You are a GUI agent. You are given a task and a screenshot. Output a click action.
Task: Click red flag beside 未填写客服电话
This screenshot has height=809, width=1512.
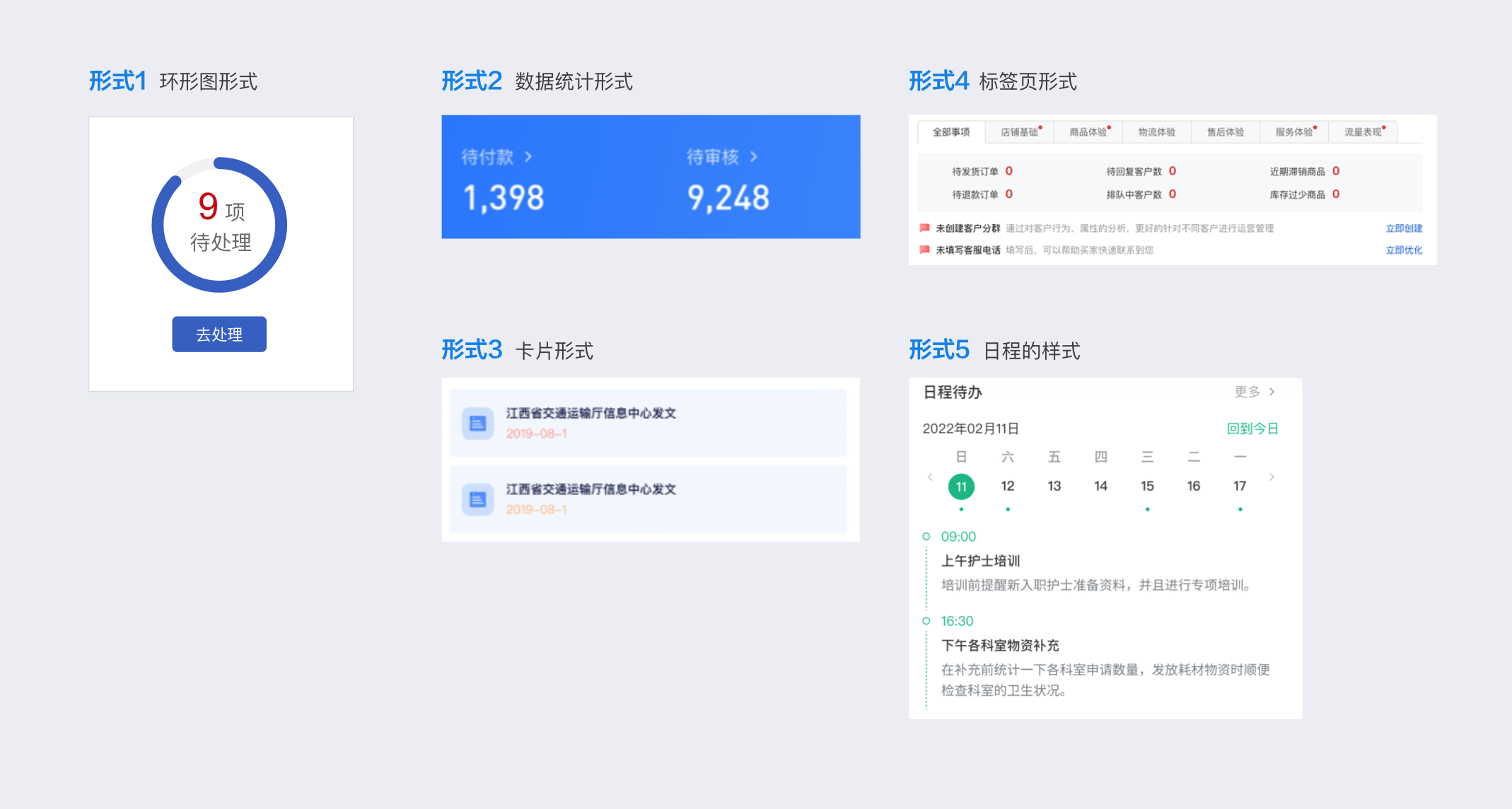coord(924,250)
